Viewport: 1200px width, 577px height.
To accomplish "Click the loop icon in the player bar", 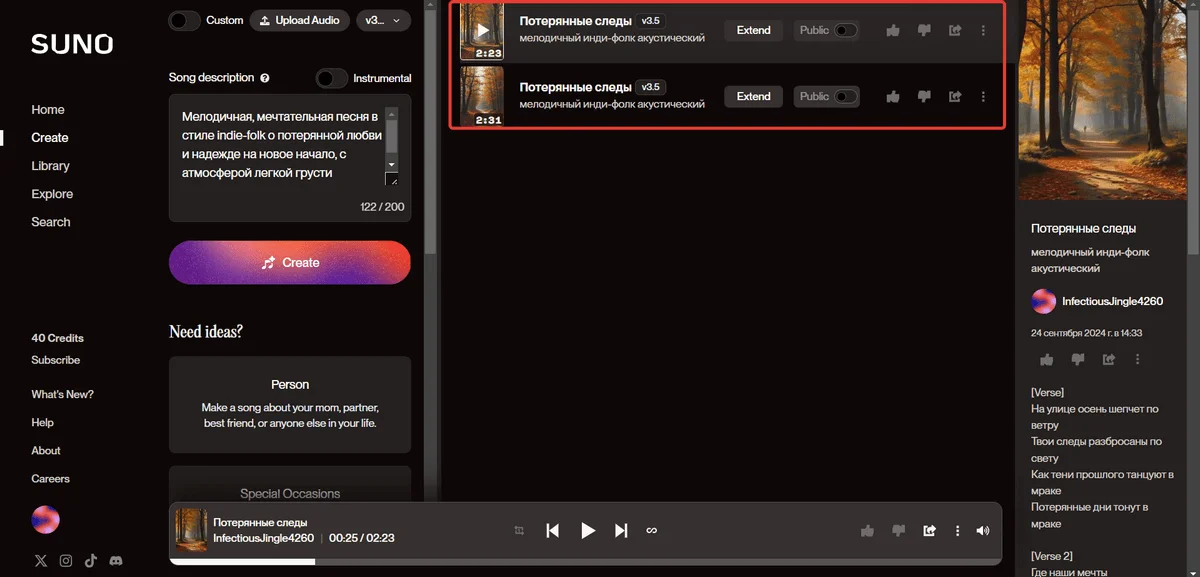I will [x=652, y=531].
